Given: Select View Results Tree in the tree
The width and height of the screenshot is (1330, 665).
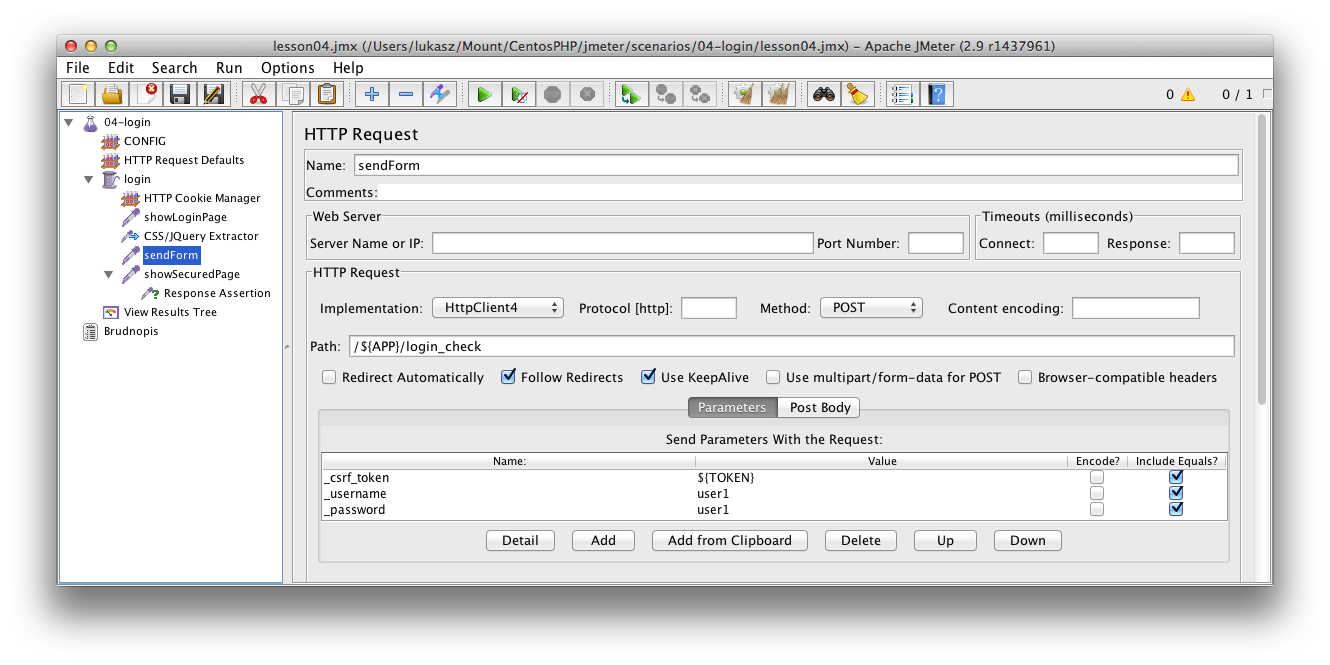Looking at the screenshot, I should coord(170,312).
